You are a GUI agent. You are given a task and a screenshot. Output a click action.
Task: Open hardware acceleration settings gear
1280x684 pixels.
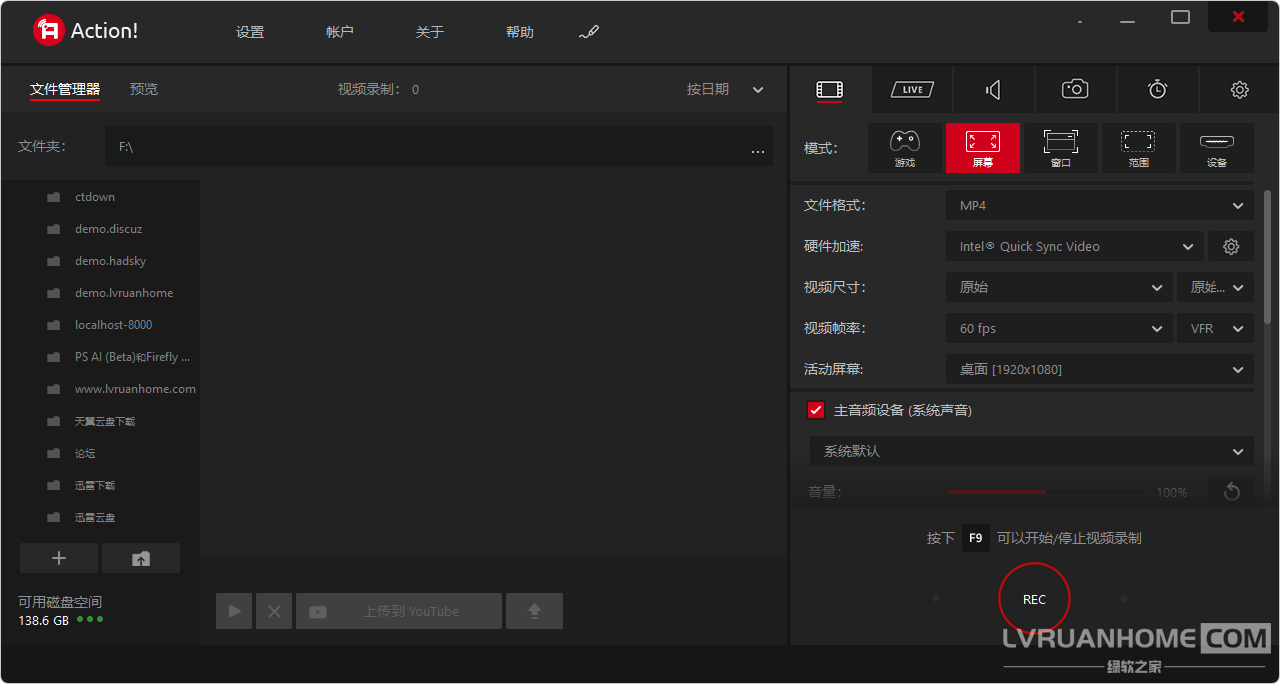(x=1231, y=246)
